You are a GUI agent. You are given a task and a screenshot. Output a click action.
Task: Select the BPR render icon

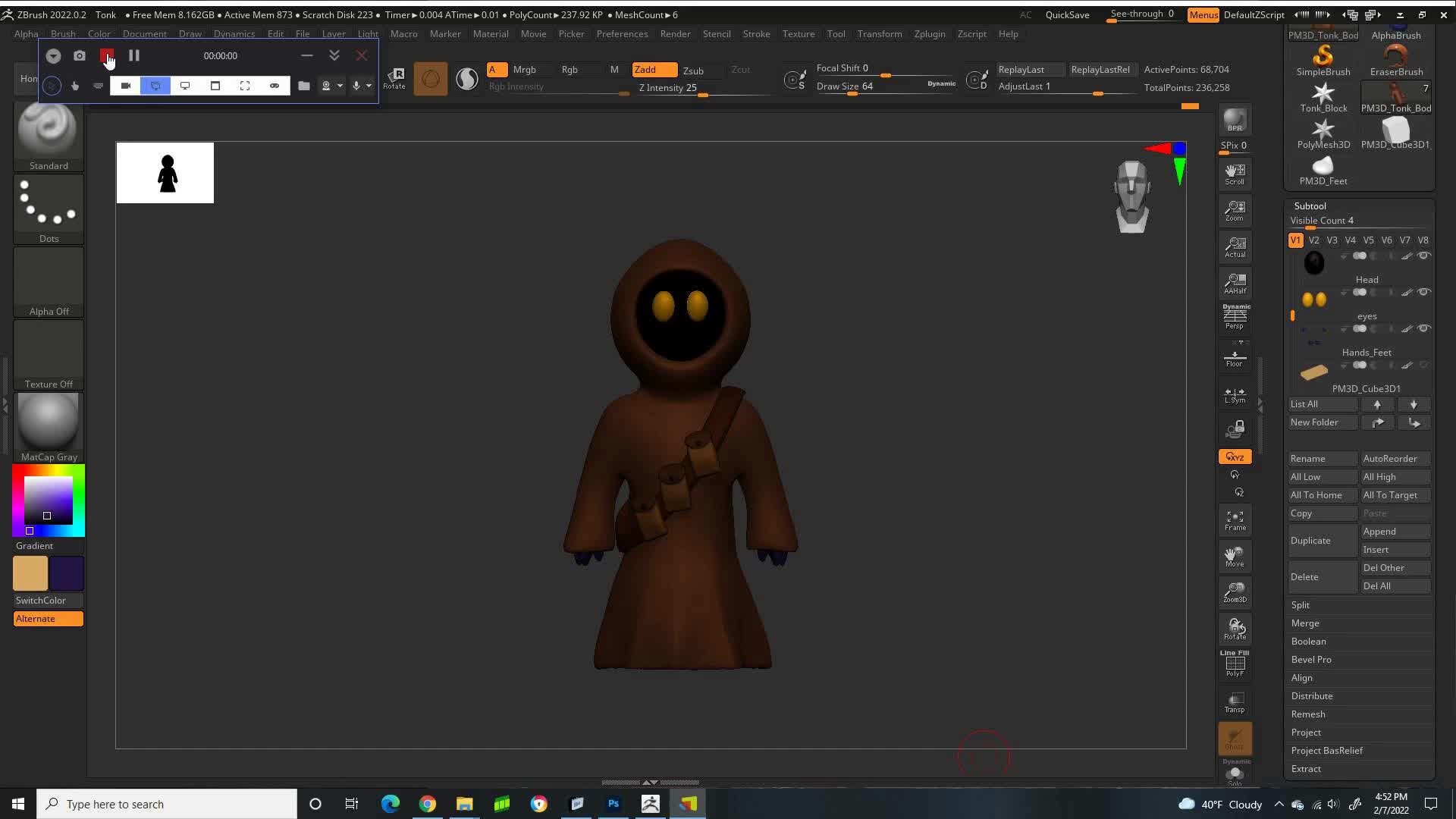(1234, 118)
